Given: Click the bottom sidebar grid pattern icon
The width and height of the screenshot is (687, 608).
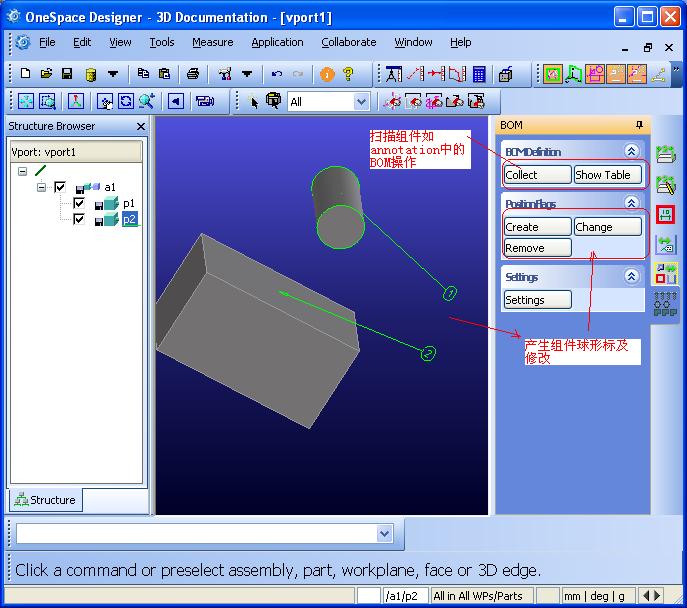Looking at the screenshot, I should pyautogui.click(x=665, y=304).
